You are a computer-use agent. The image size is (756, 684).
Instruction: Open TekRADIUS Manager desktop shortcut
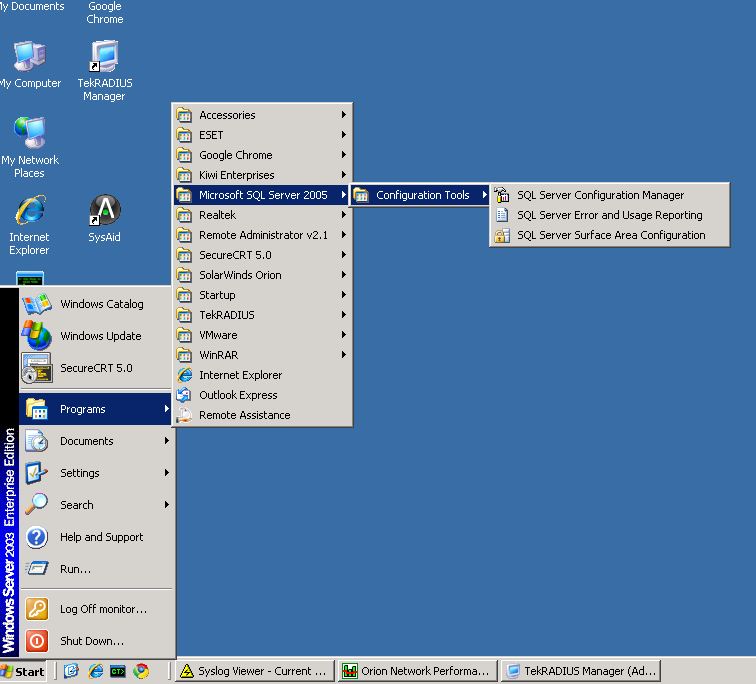point(104,58)
